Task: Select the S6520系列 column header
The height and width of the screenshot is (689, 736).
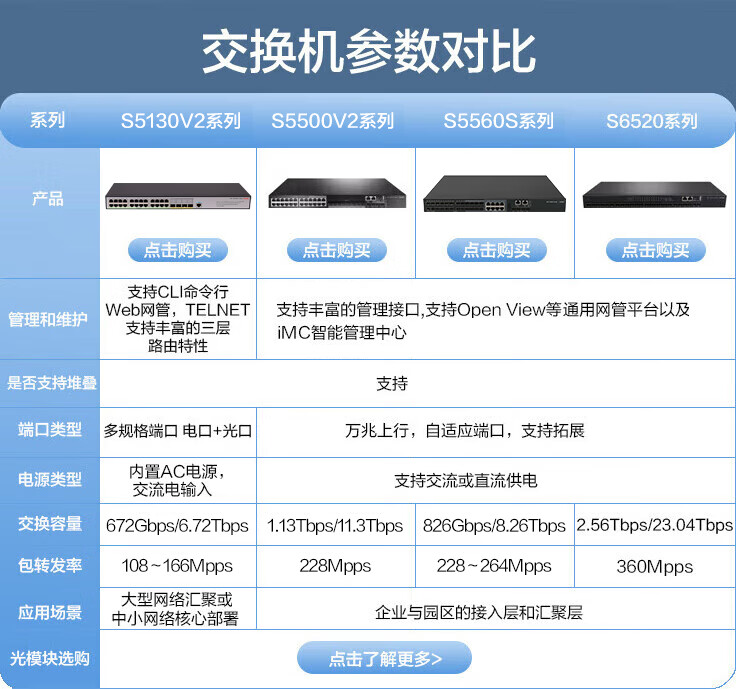Action: coord(651,121)
